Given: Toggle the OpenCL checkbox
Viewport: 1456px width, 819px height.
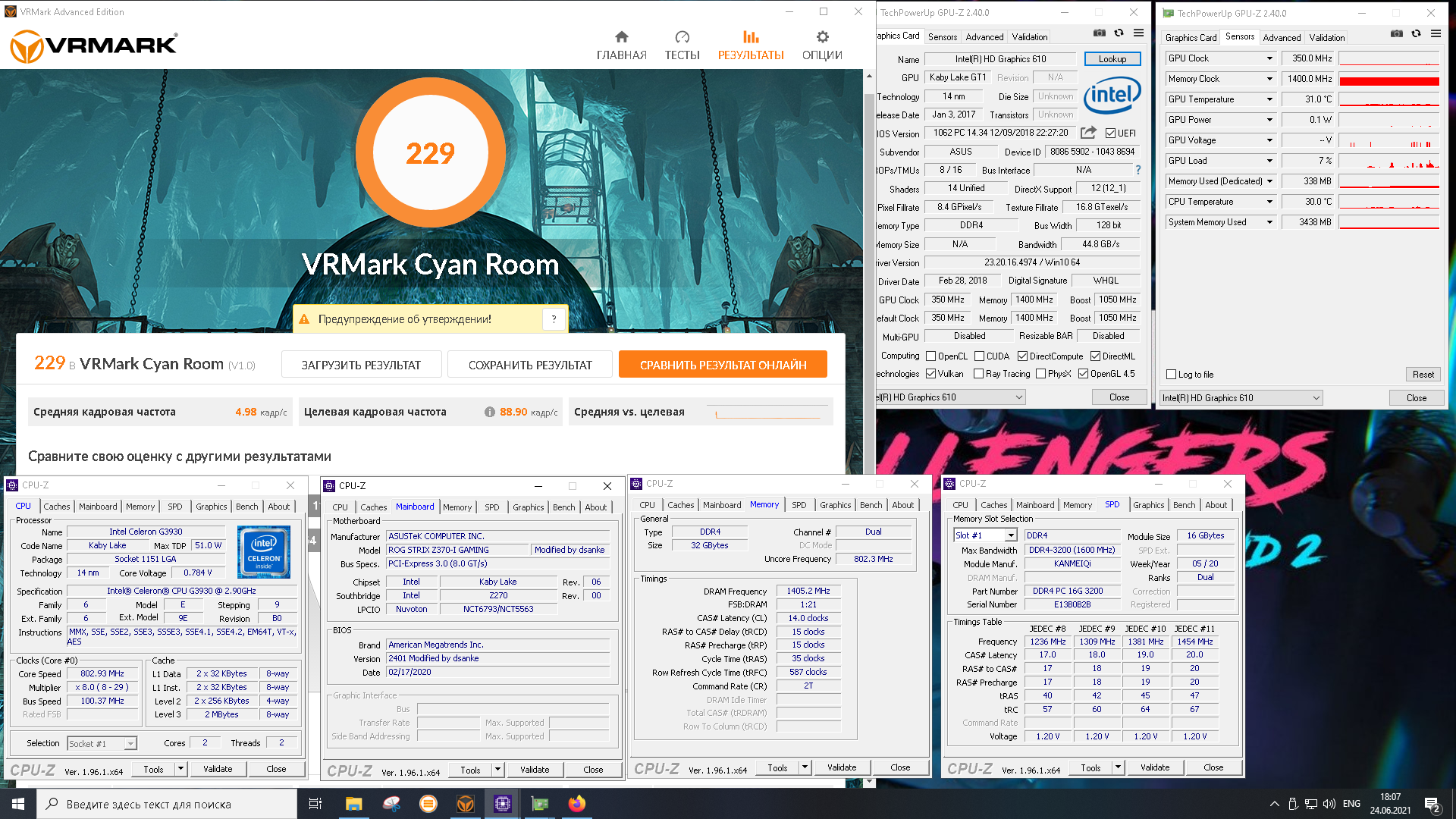Looking at the screenshot, I should click(930, 356).
